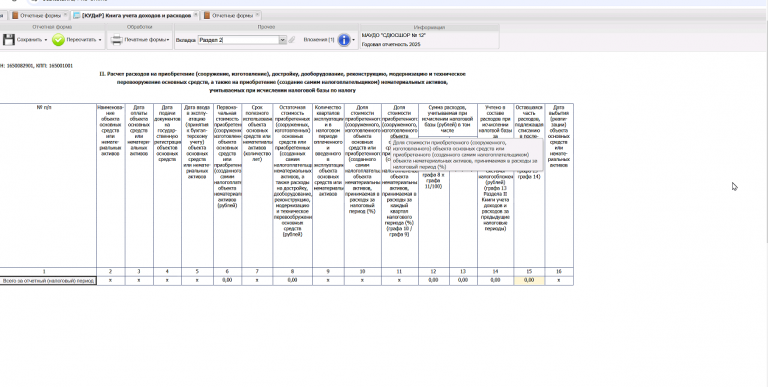Viewport: 768px width, 387px height.
Task: Click the floppy disk Save icon
Action: tap(8, 40)
